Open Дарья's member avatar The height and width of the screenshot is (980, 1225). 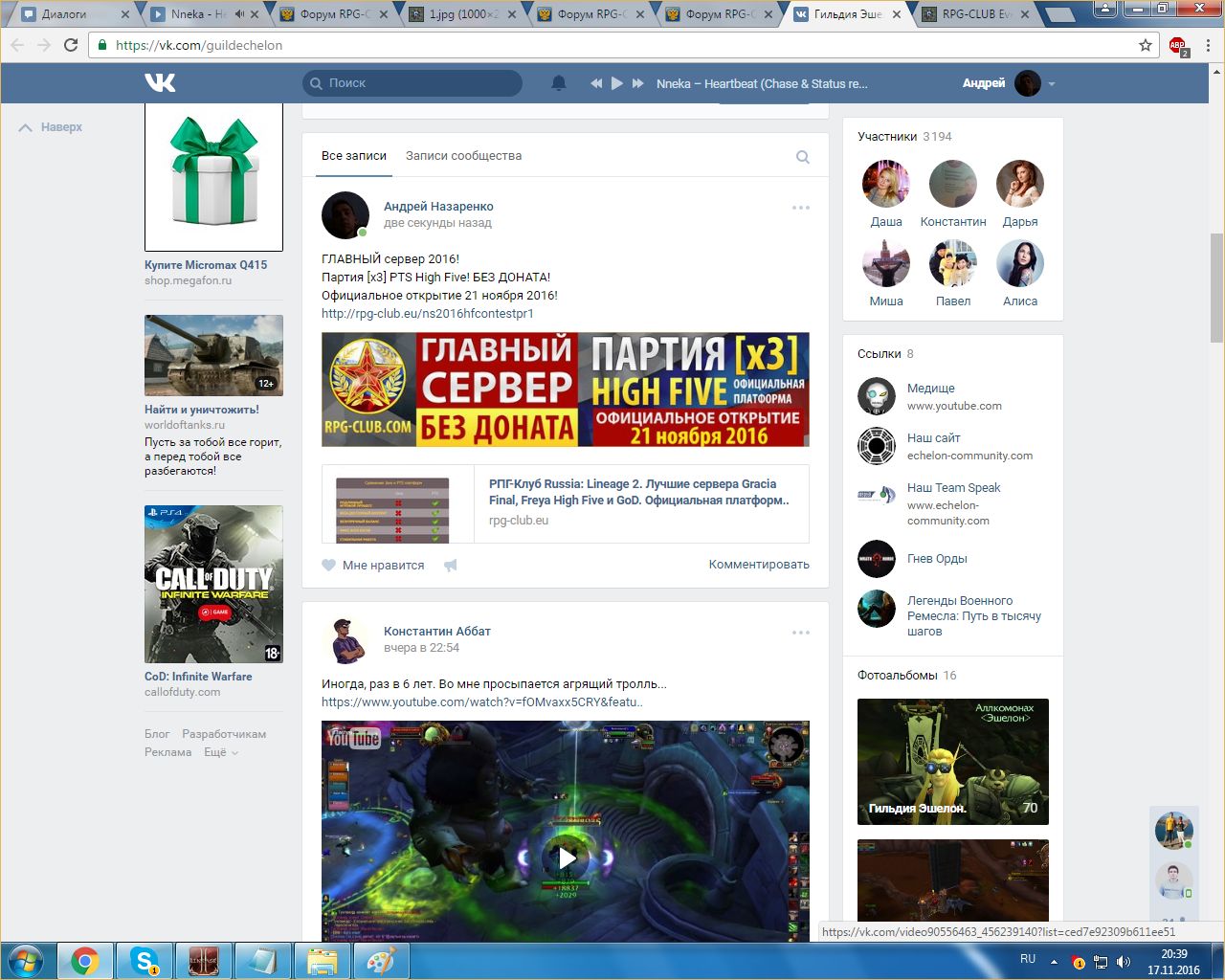click(x=1020, y=184)
